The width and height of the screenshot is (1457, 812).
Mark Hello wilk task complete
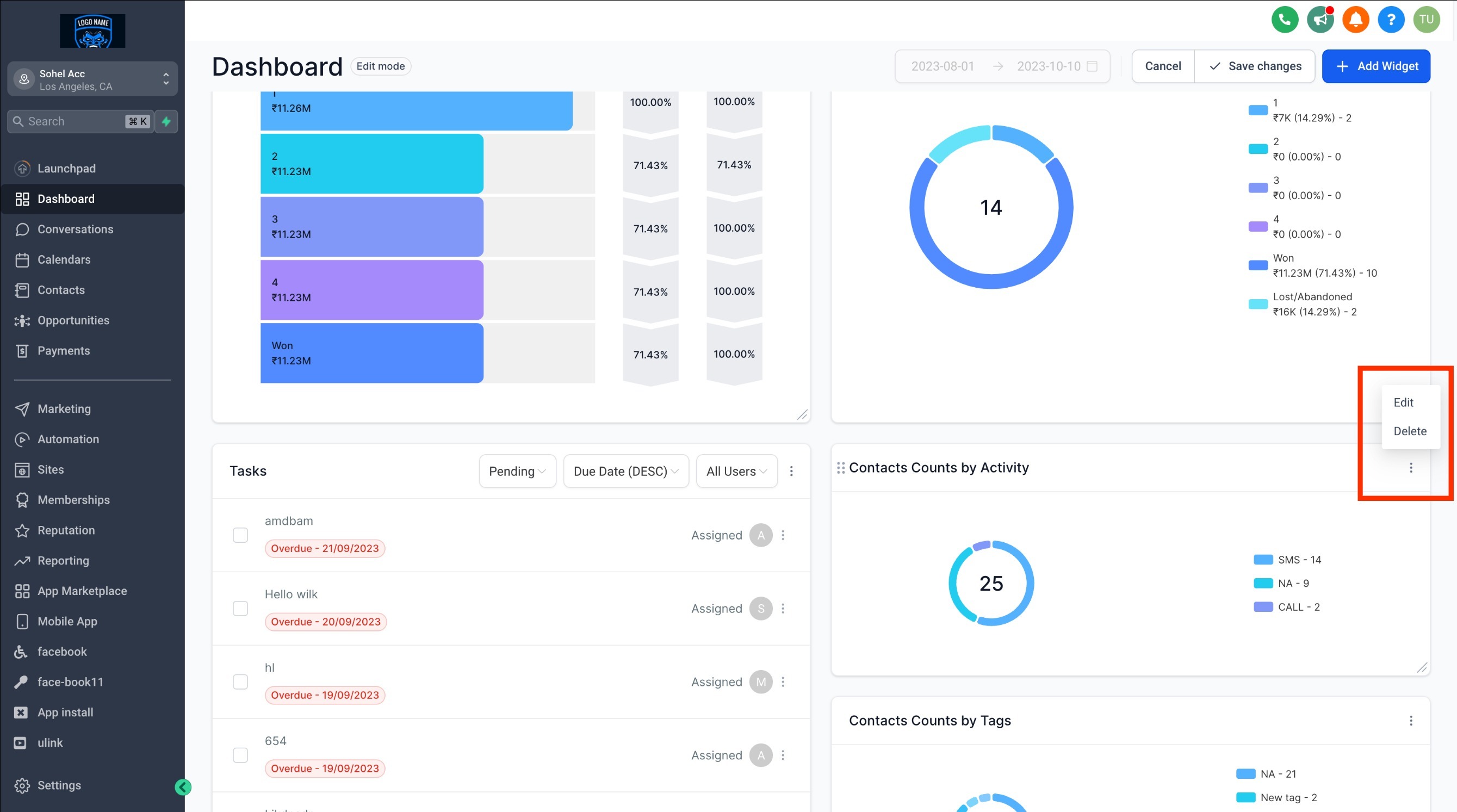coord(240,609)
